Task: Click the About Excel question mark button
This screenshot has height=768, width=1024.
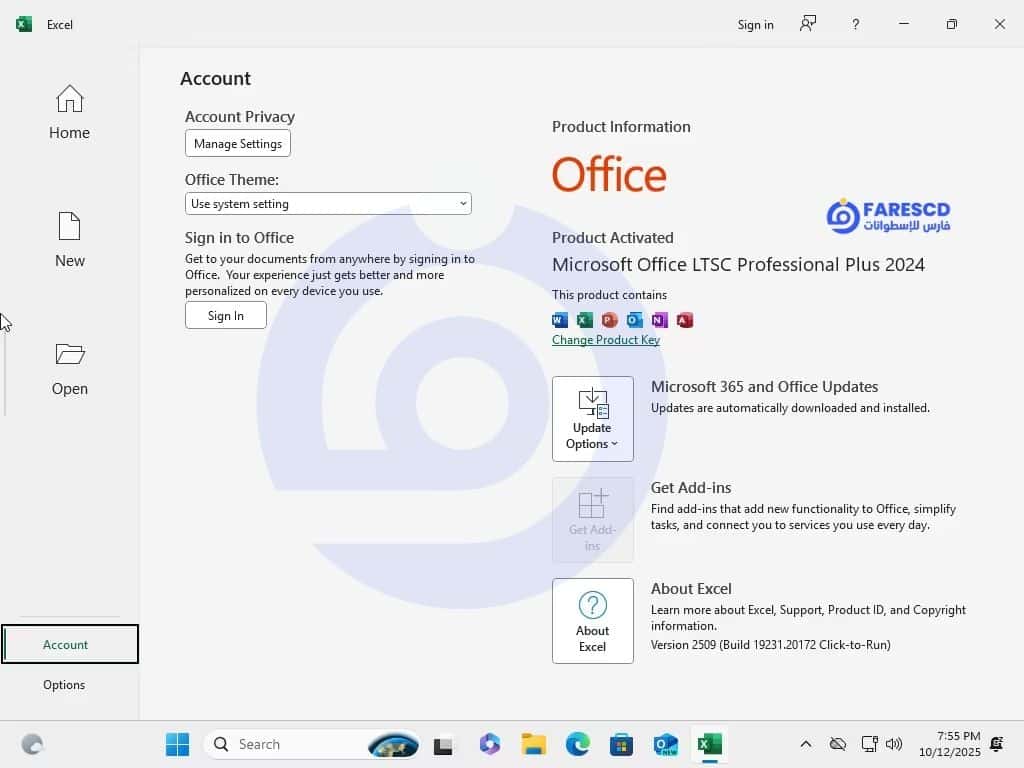Action: (x=592, y=620)
